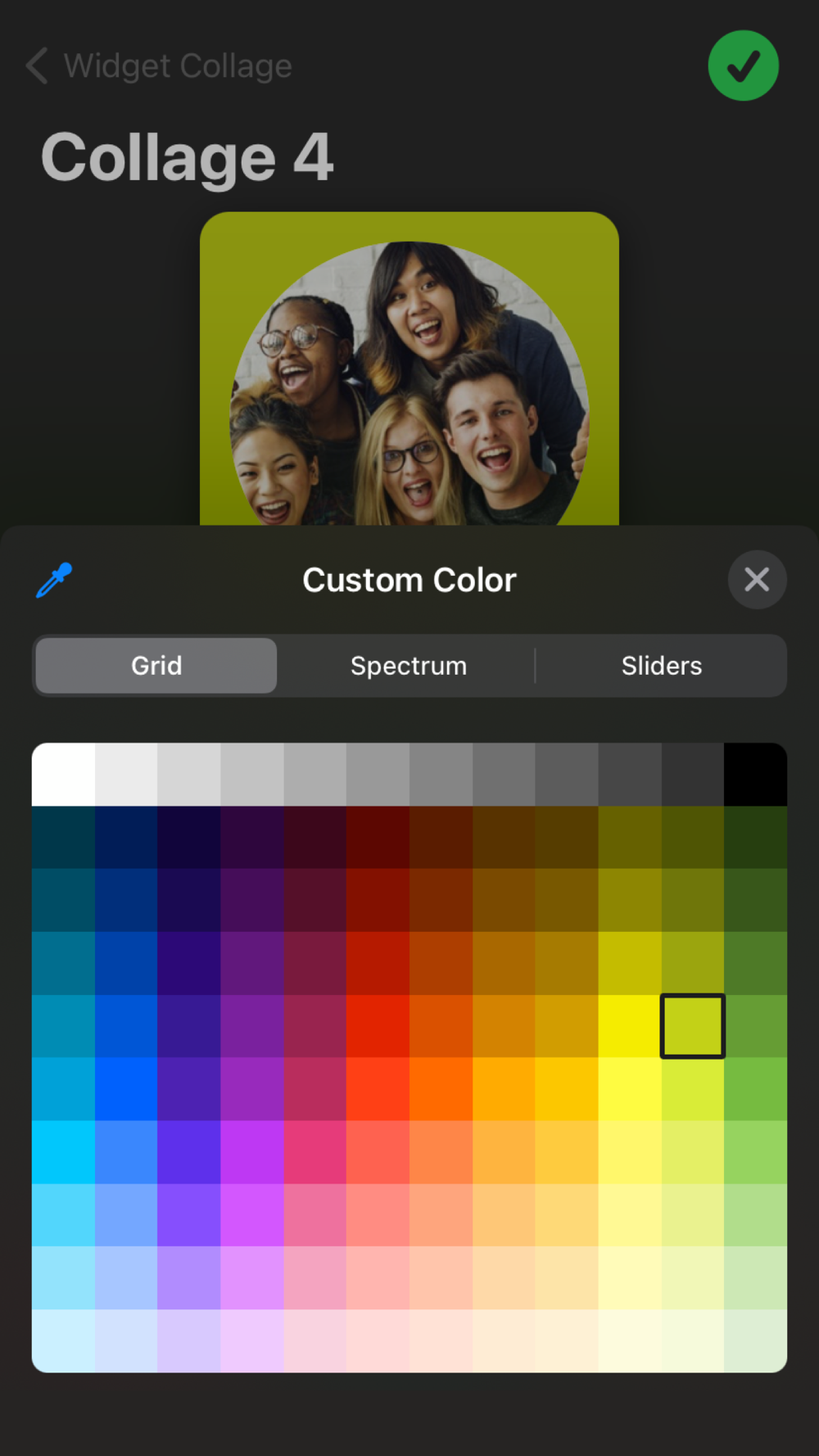Tap the Collage 4 title
The image size is (819, 1456).
point(188,158)
